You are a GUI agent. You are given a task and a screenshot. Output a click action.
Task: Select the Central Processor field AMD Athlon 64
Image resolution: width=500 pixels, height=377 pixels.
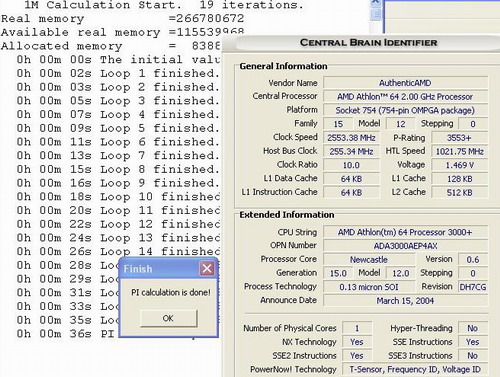(405, 97)
